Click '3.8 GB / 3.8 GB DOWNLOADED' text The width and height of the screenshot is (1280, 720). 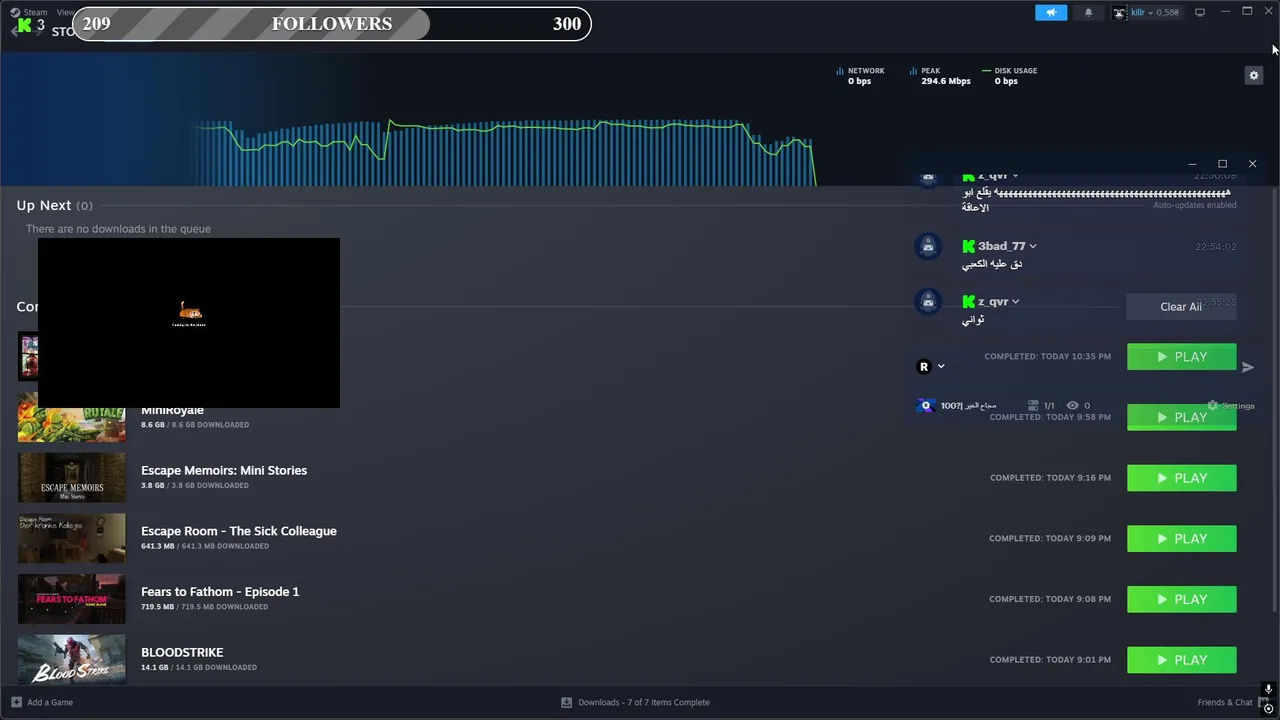195,486
